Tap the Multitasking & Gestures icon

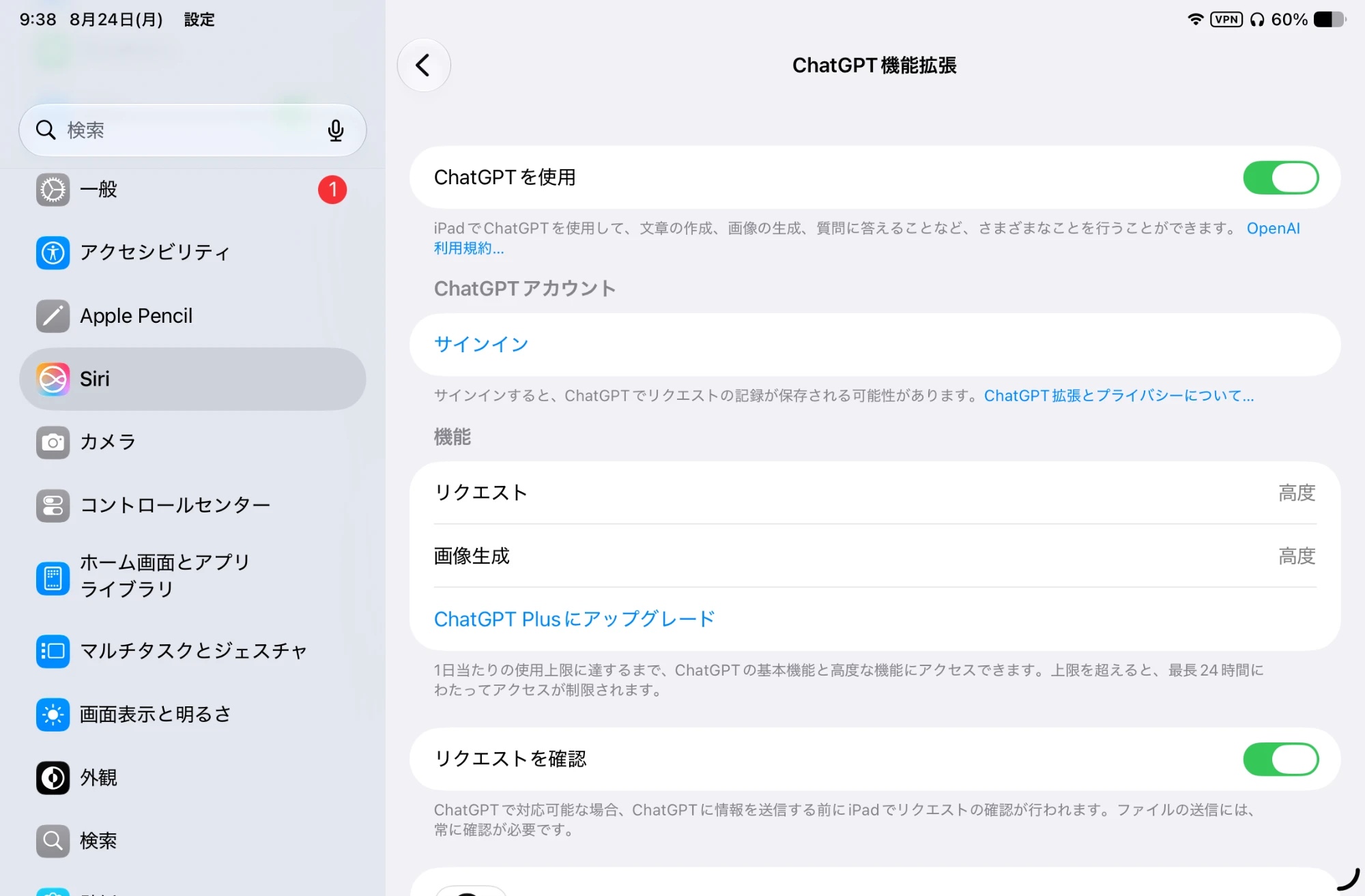click(53, 651)
